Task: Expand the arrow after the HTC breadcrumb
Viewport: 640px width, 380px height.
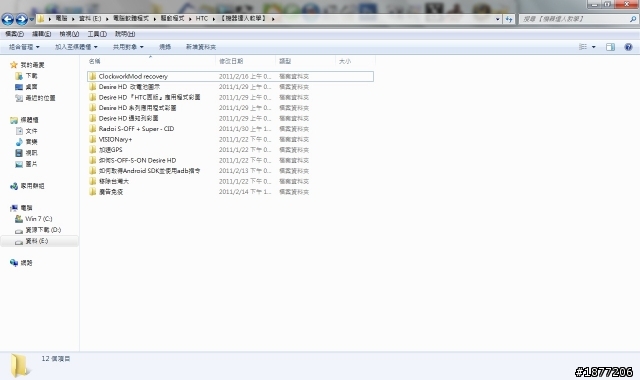Action: tap(213, 19)
